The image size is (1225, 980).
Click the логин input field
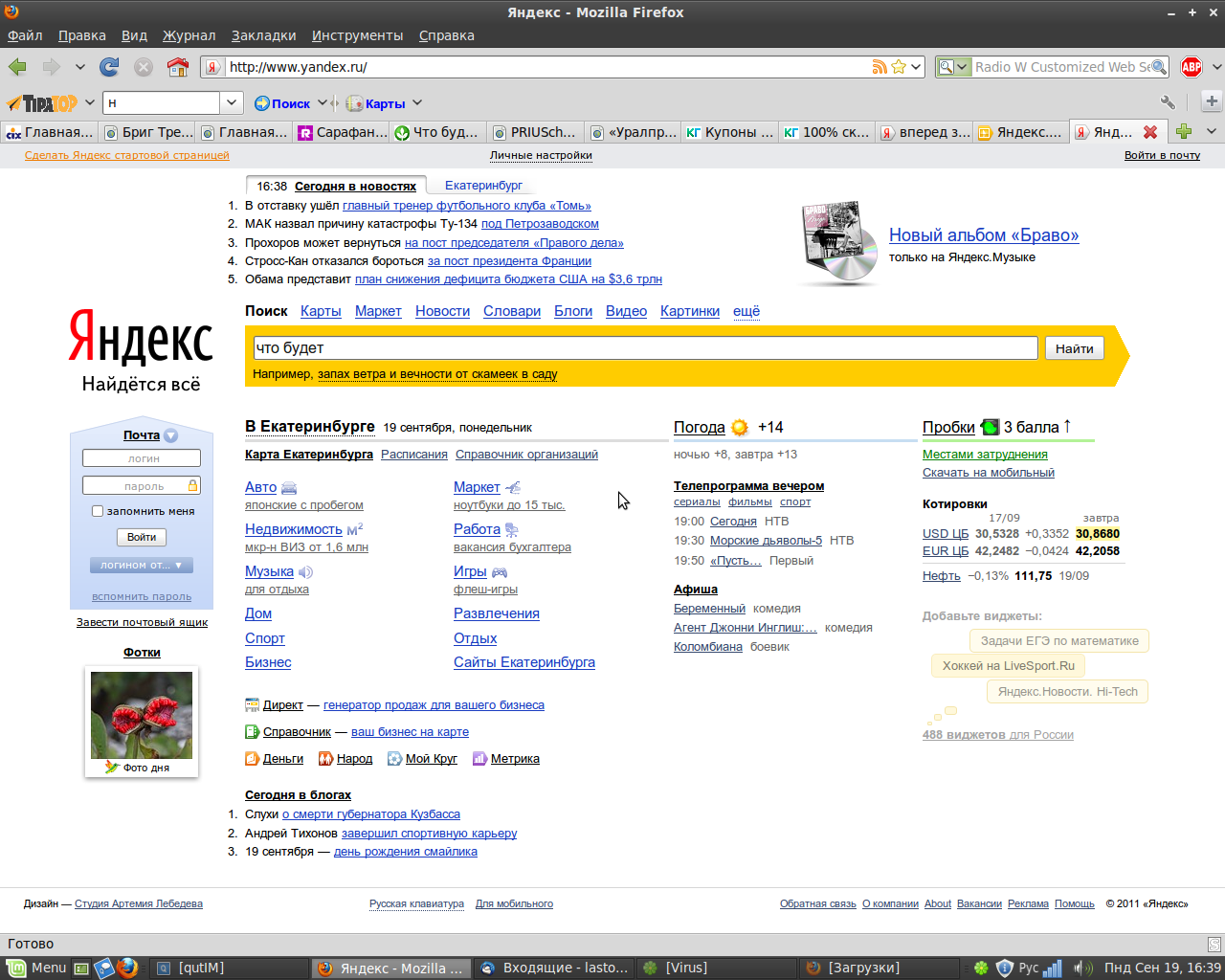point(142,458)
